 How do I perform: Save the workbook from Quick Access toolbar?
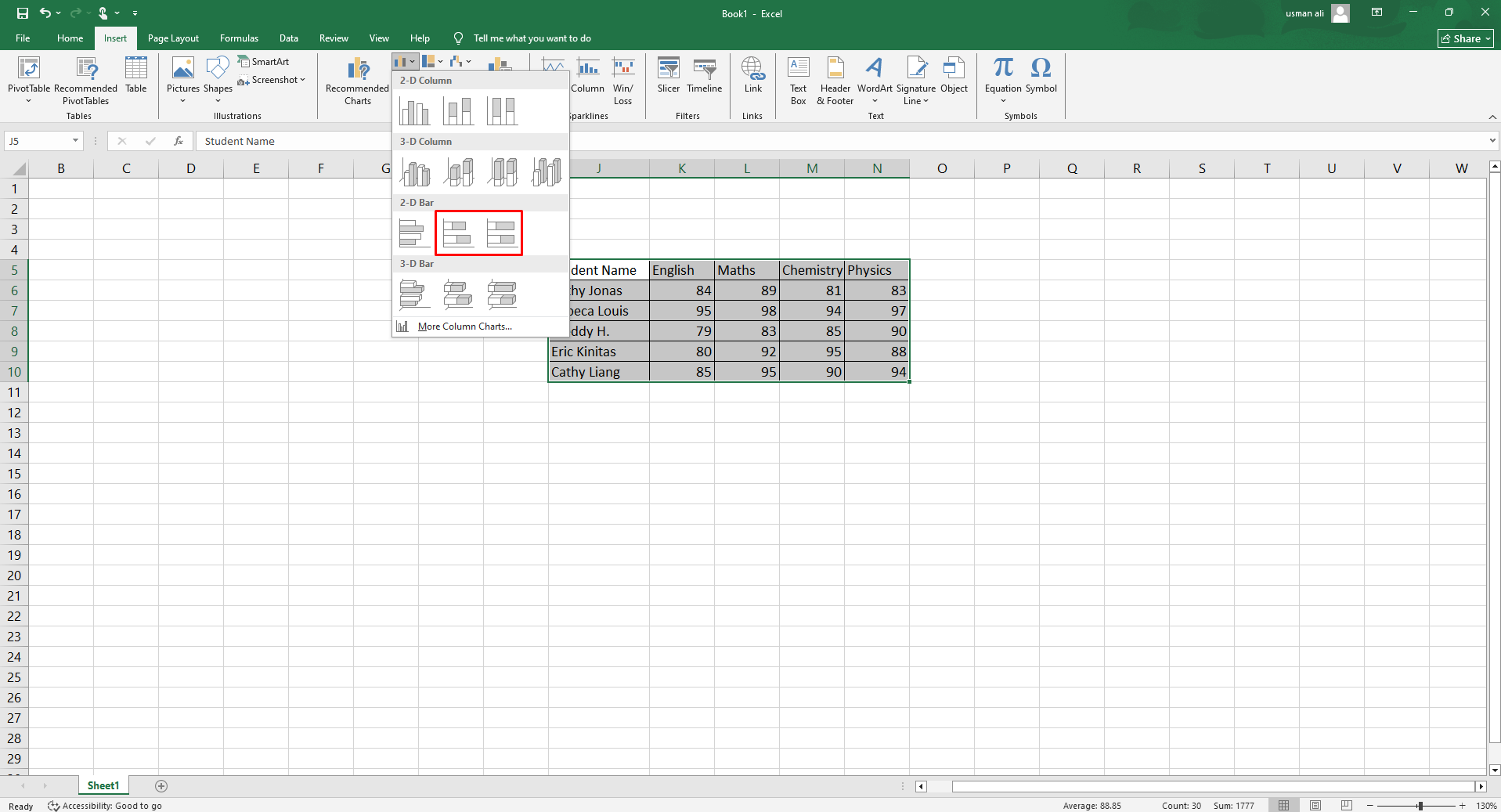22,13
